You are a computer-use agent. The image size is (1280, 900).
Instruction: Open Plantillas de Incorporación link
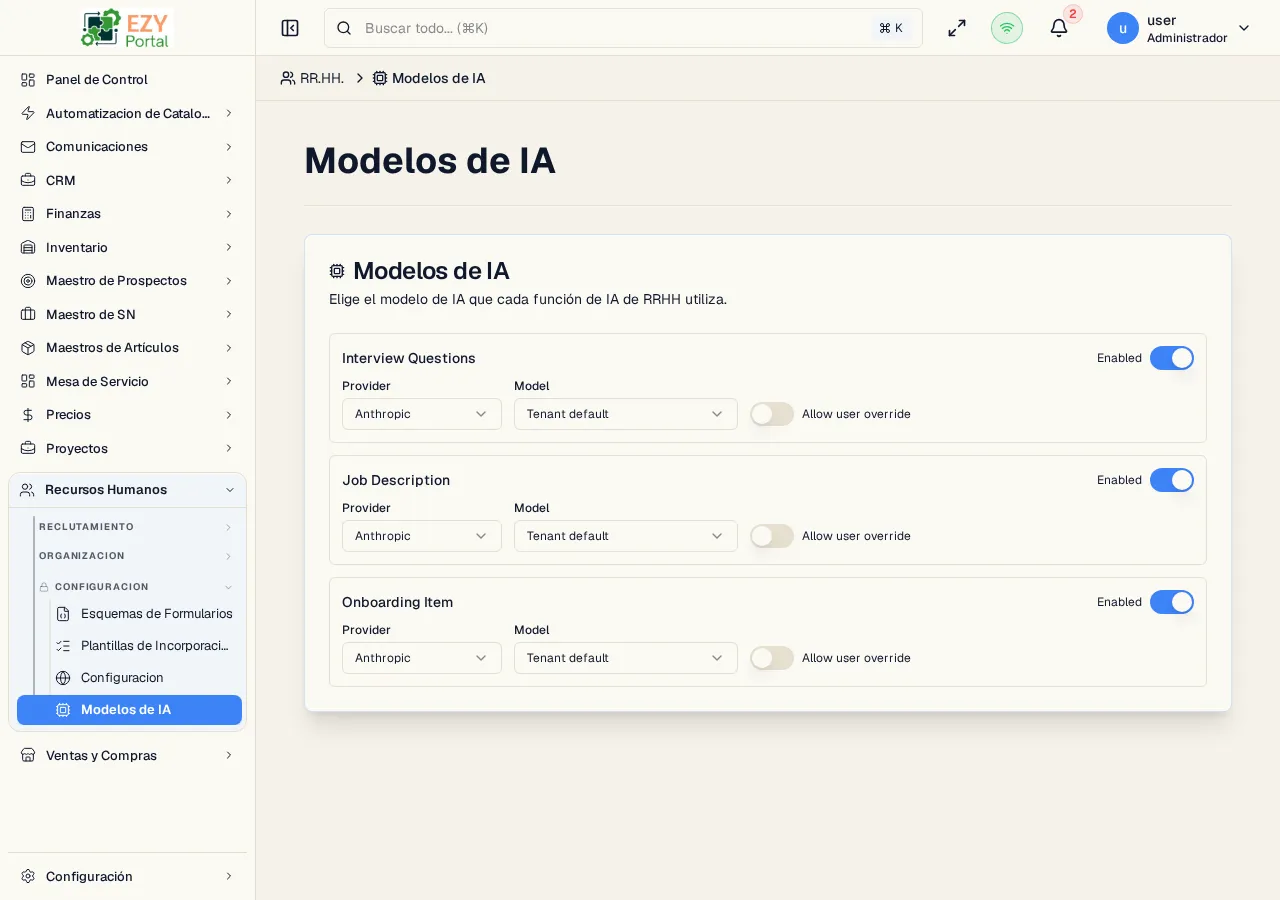coord(145,646)
